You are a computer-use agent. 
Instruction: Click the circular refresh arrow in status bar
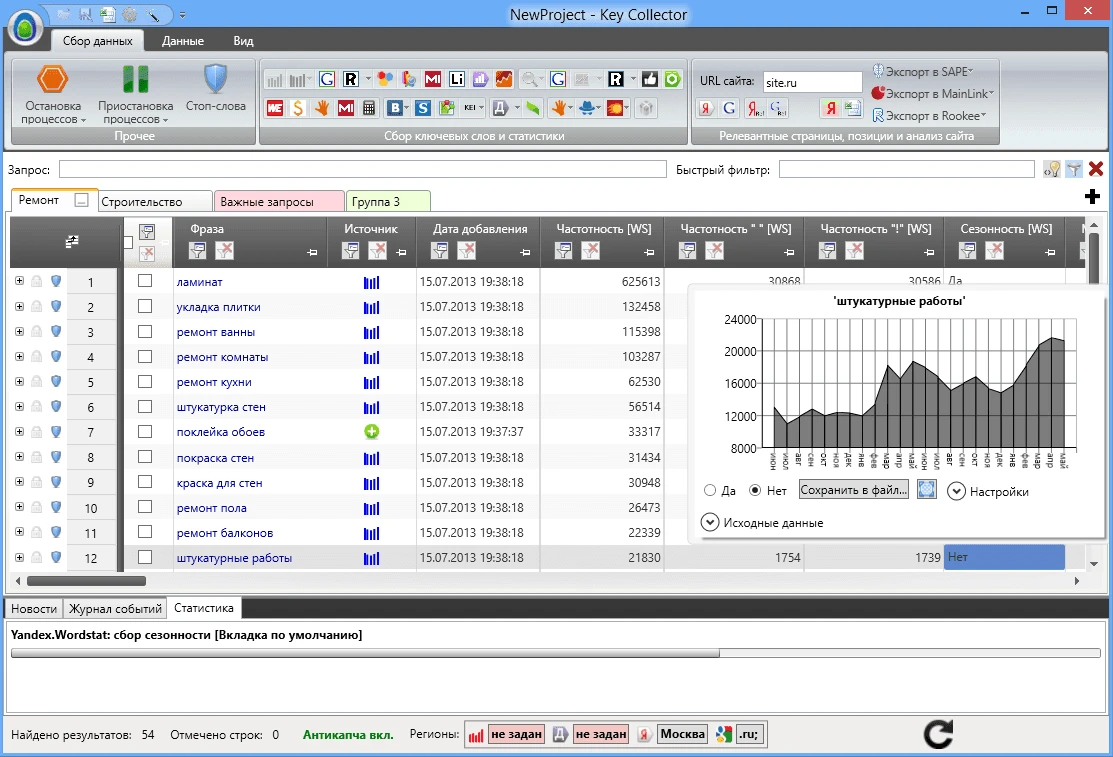tap(938, 734)
